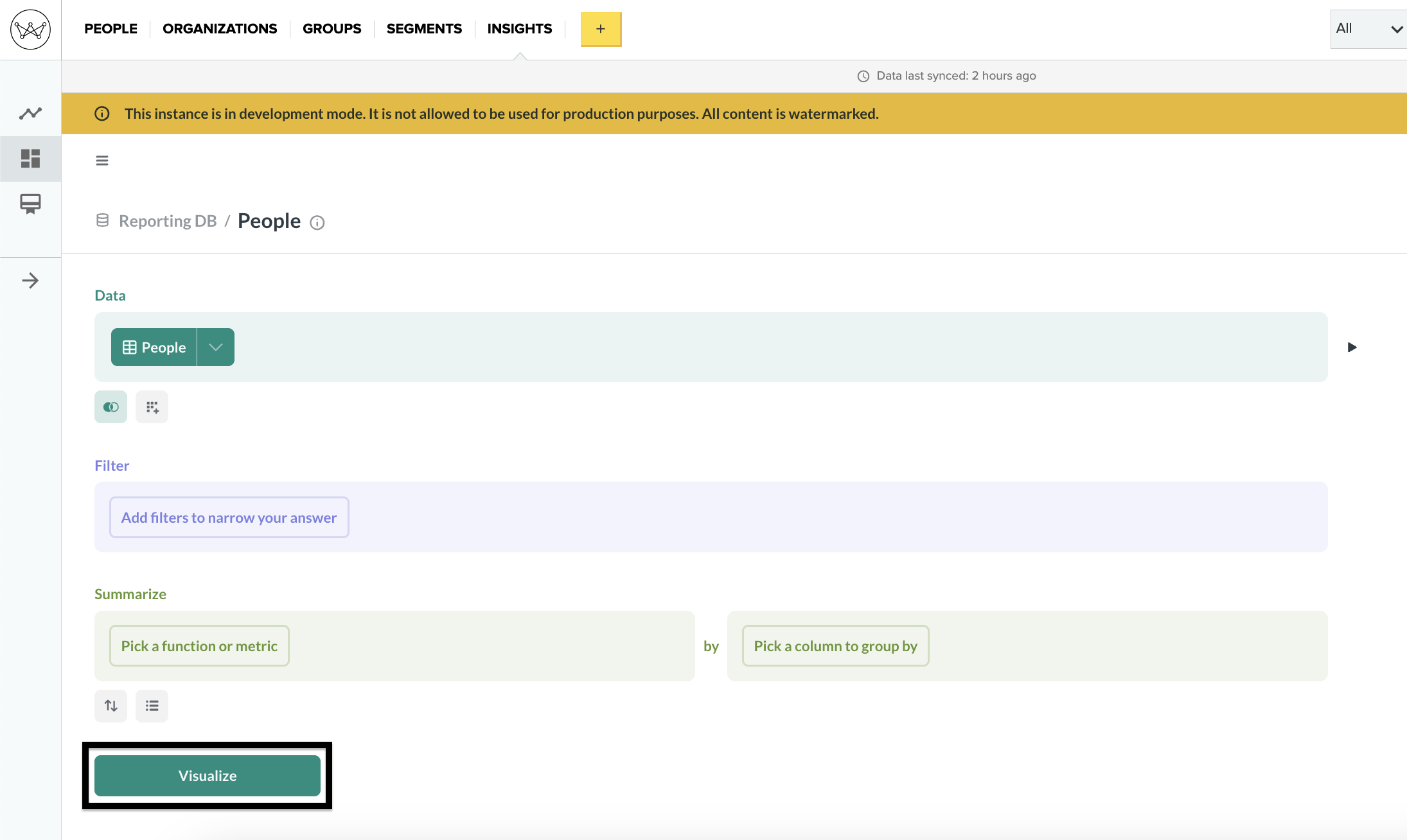Viewport: 1407px width, 840px height.
Task: Click the database icon beside Reporting DB
Action: [102, 221]
